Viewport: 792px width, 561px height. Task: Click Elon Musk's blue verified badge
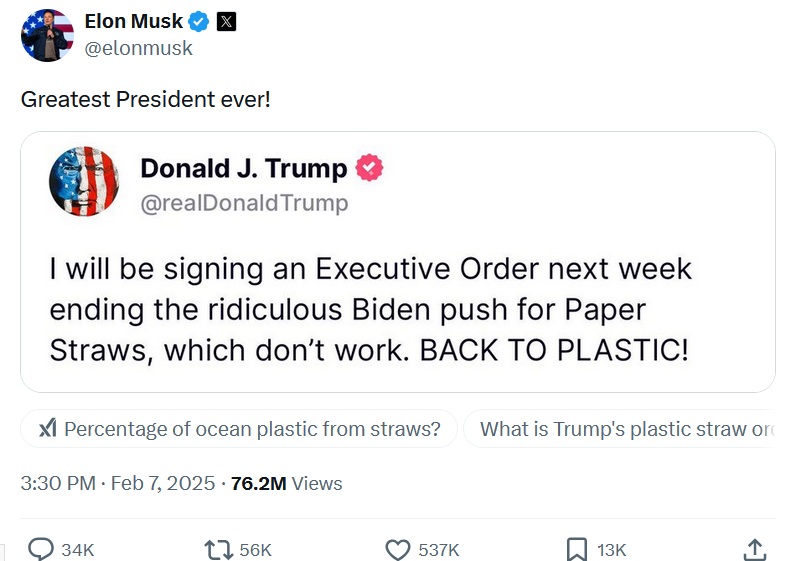pyautogui.click(x=200, y=22)
